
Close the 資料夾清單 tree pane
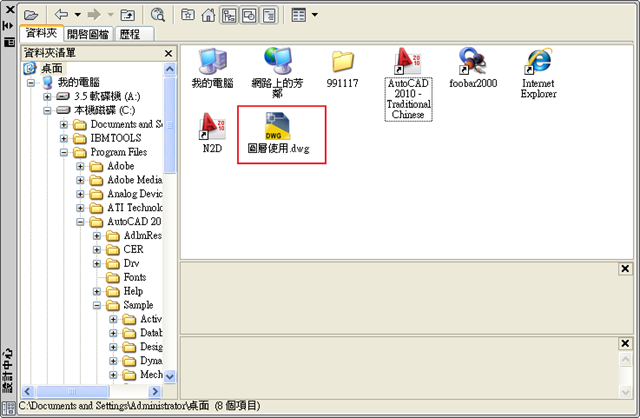168,53
